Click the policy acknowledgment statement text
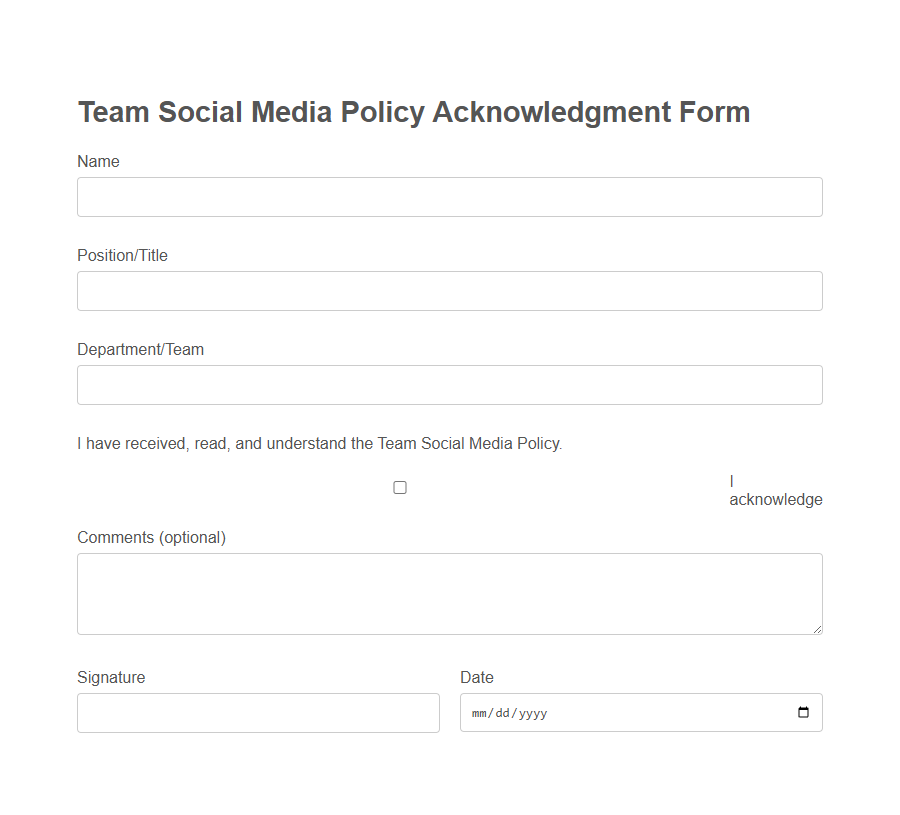900x815 pixels. tap(319, 443)
